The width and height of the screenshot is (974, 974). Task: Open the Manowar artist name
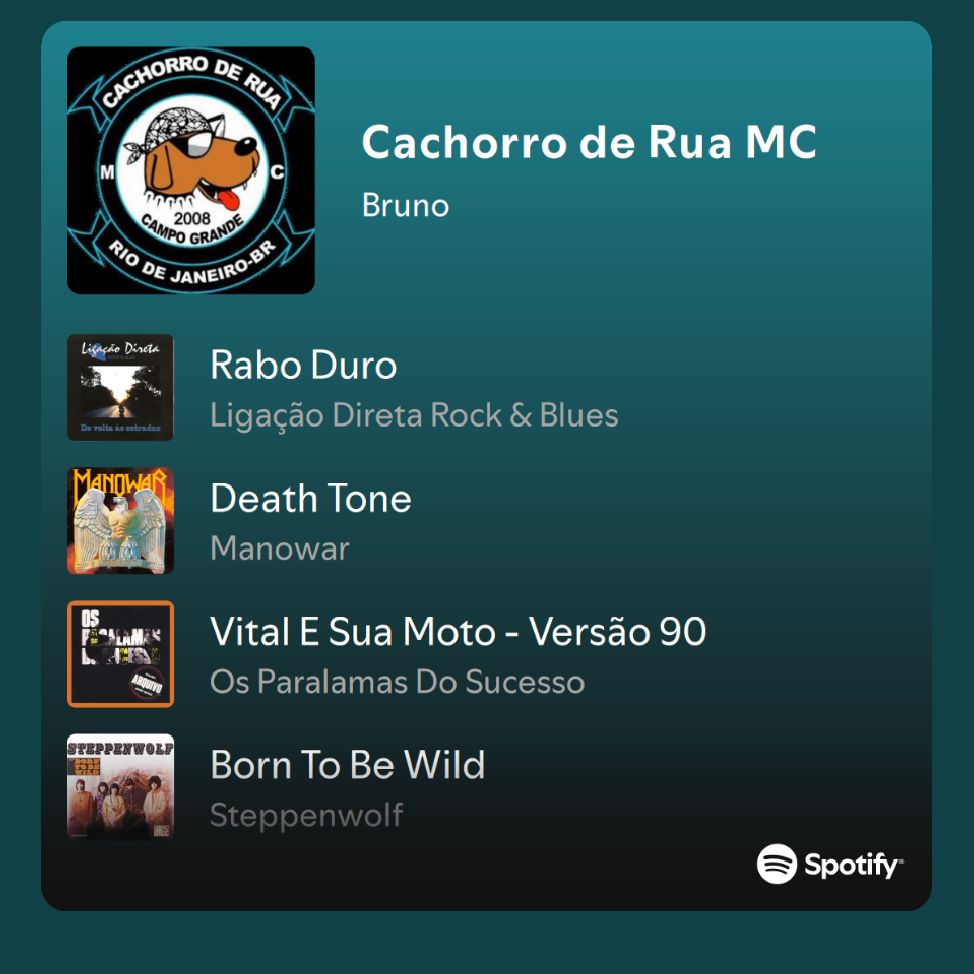pyautogui.click(x=280, y=548)
